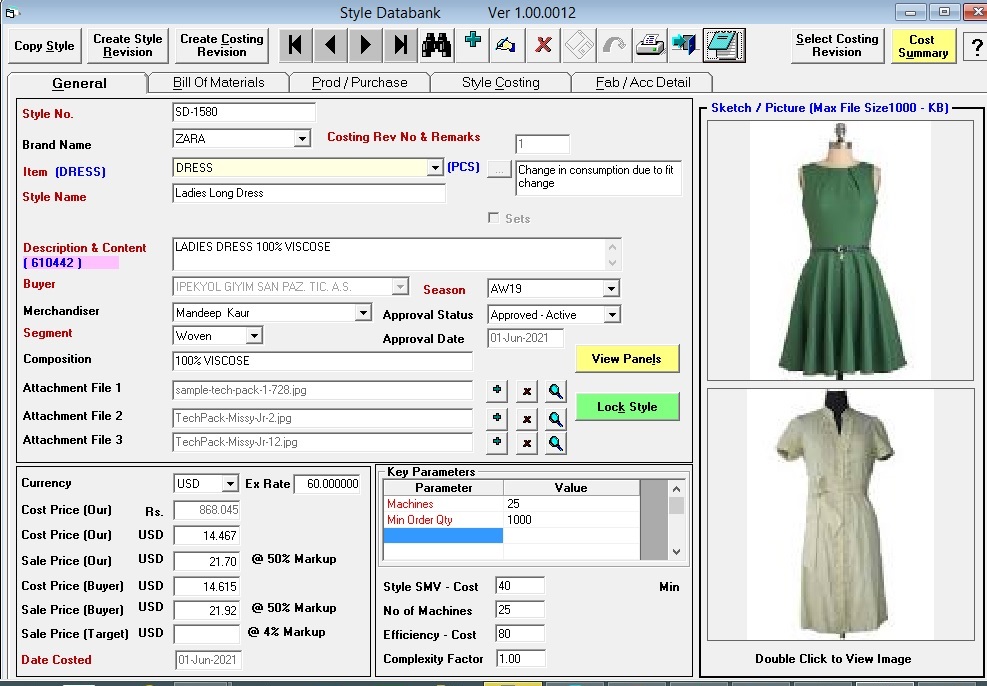The image size is (987, 686).
Task: Delete record with the red X icon
Action: coord(543,45)
